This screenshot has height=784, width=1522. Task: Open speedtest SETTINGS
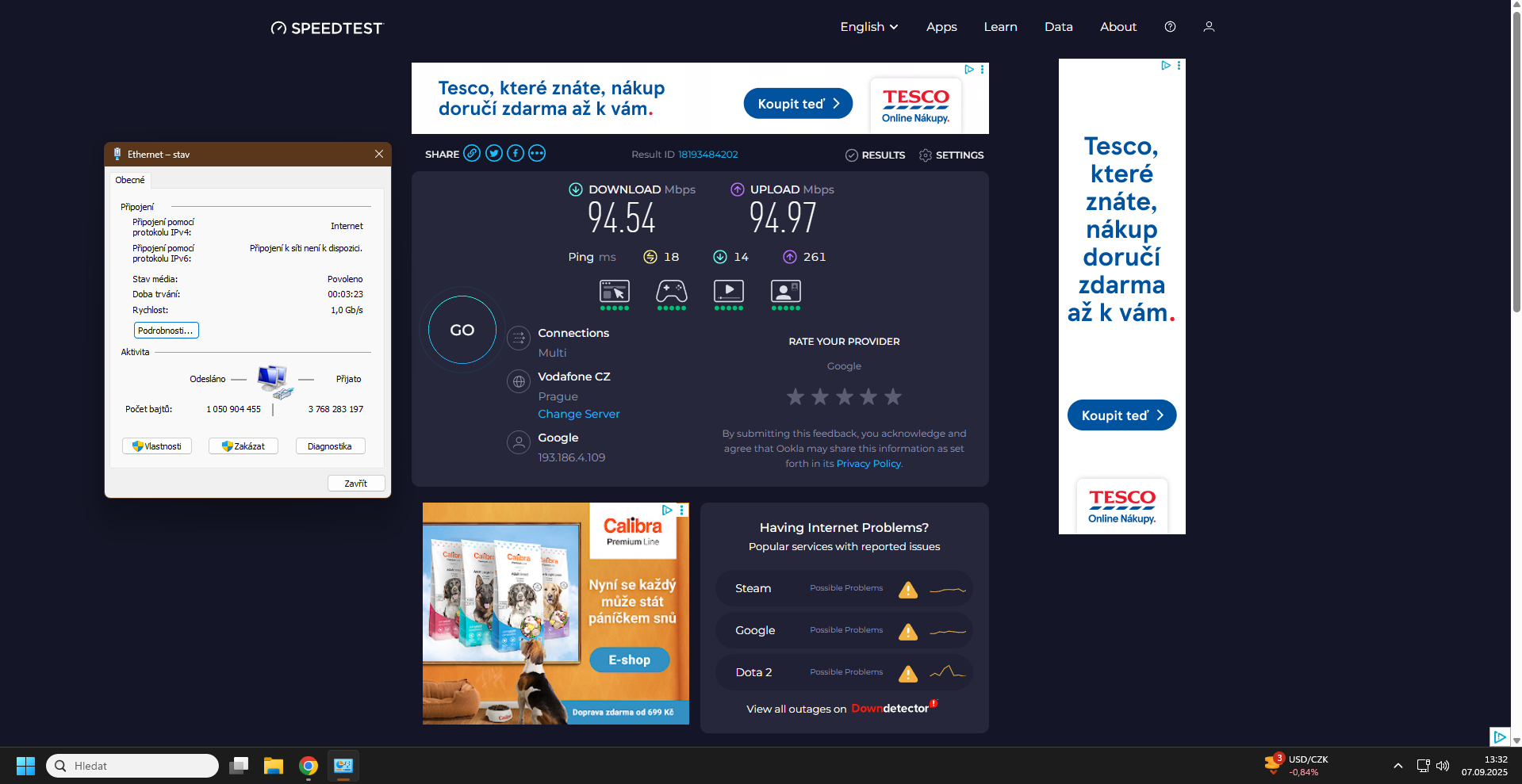click(x=951, y=155)
